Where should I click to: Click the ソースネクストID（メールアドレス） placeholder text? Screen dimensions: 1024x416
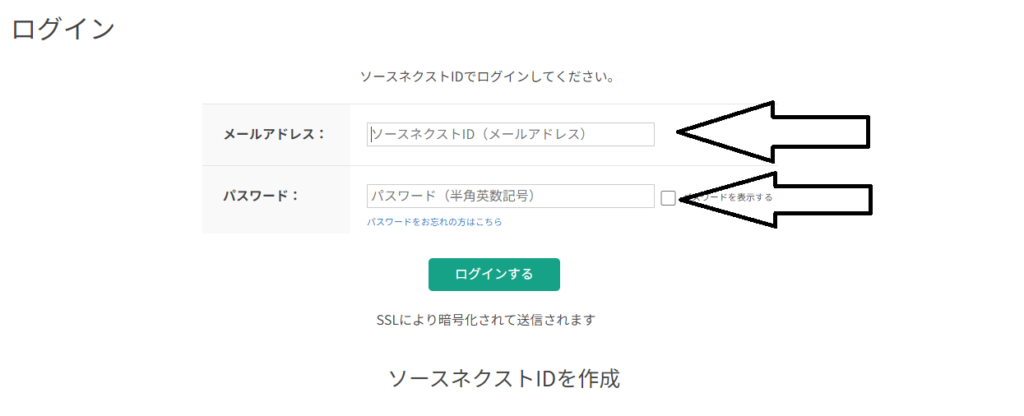(x=479, y=134)
